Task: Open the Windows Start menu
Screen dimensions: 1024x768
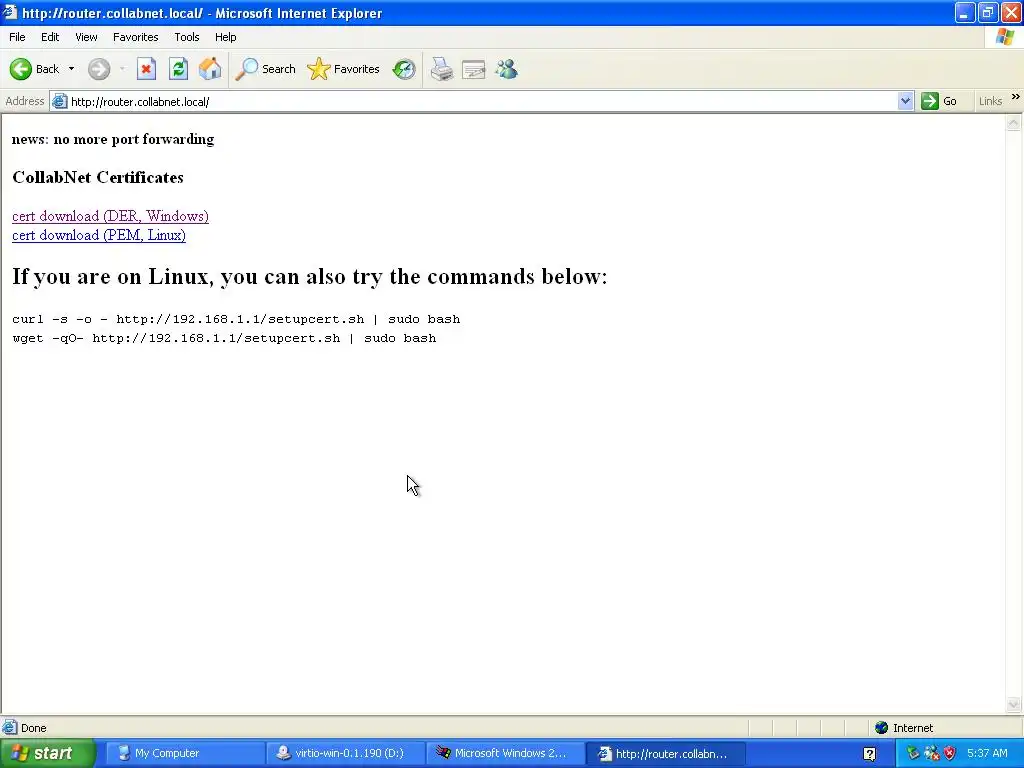Action: pyautogui.click(x=48, y=753)
